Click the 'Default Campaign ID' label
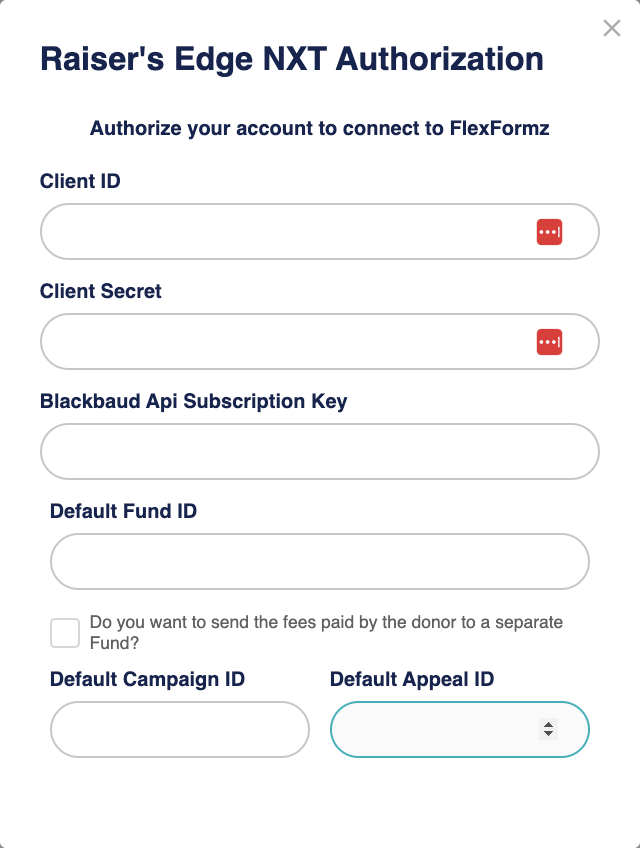Viewport: 640px width, 848px height. click(x=147, y=679)
